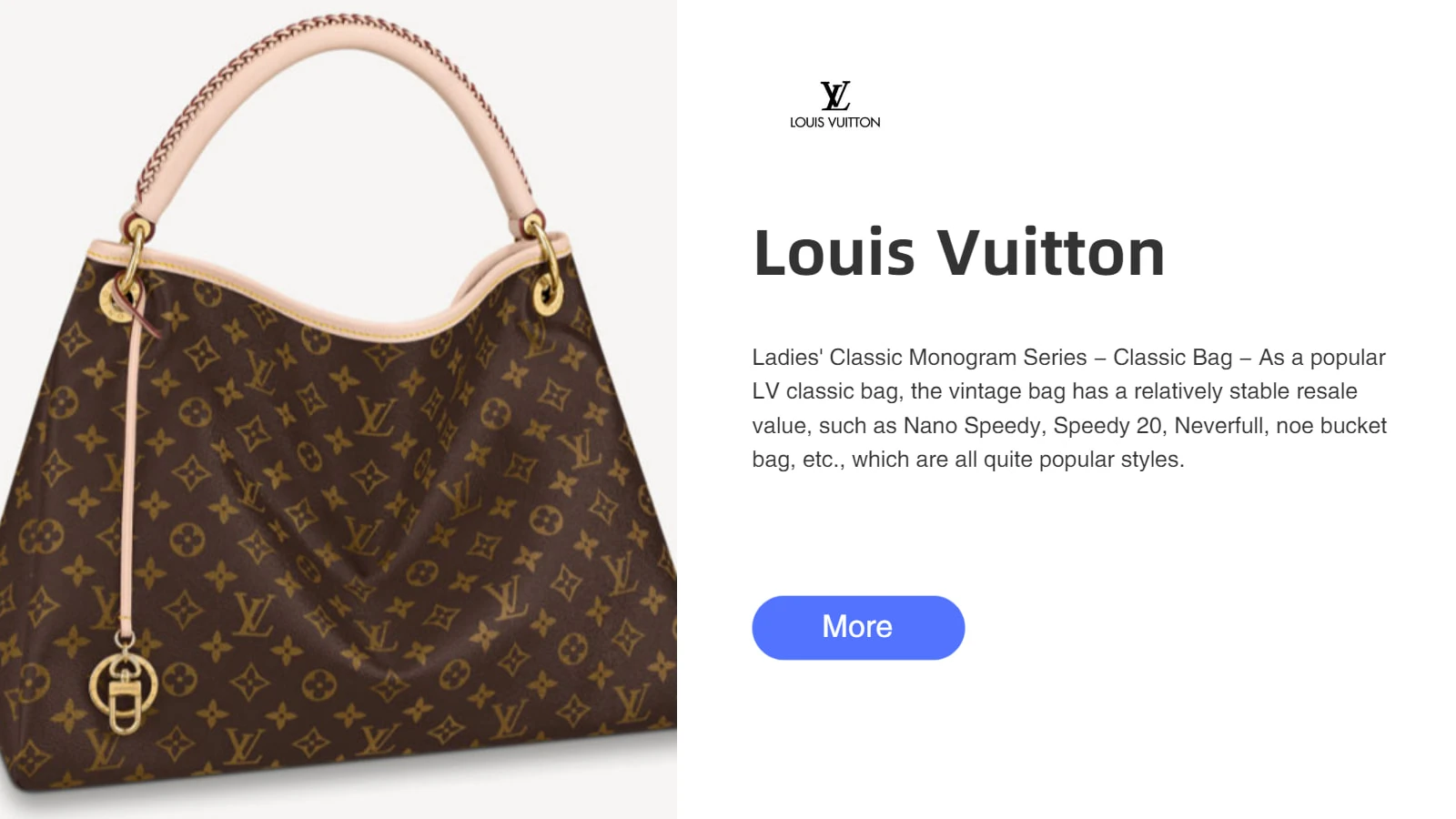Click the LOUIS VUITTON wordmark under the logo
The image size is (1456, 819).
tap(834, 122)
